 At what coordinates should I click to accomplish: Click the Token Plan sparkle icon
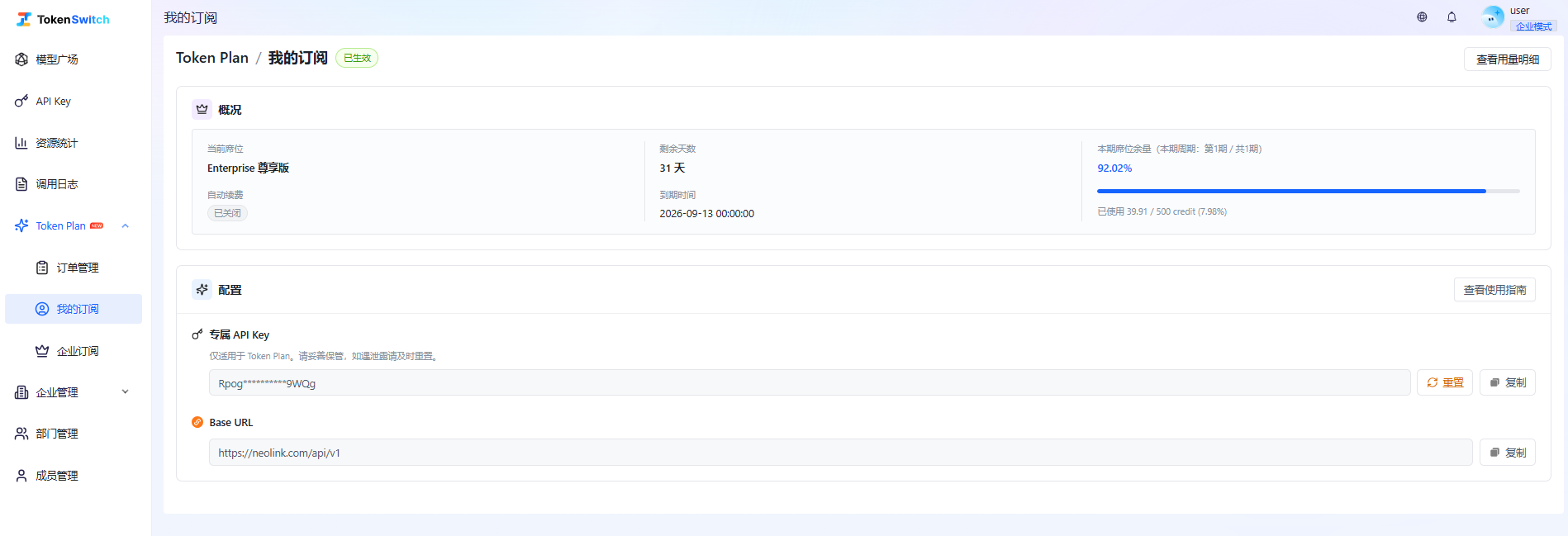tap(21, 225)
